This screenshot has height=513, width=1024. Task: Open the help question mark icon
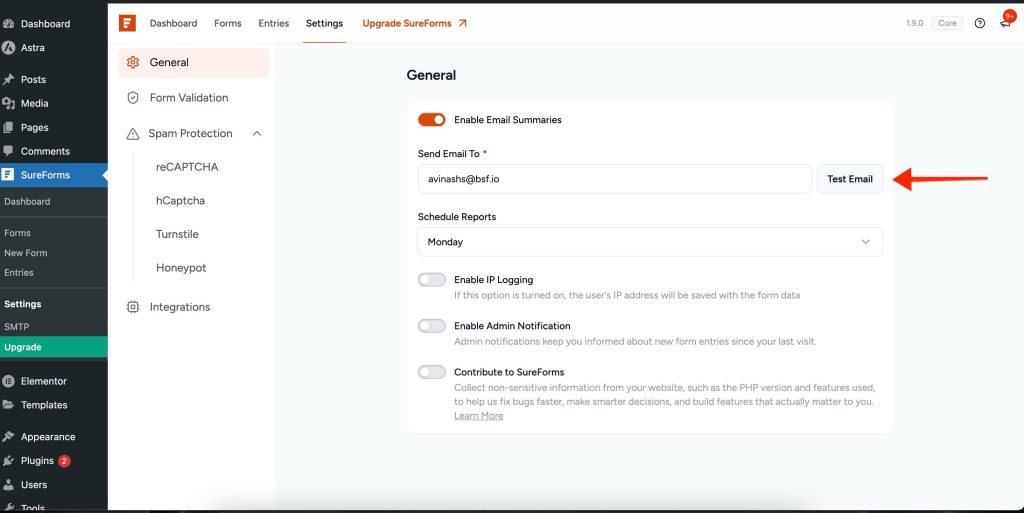[980, 23]
